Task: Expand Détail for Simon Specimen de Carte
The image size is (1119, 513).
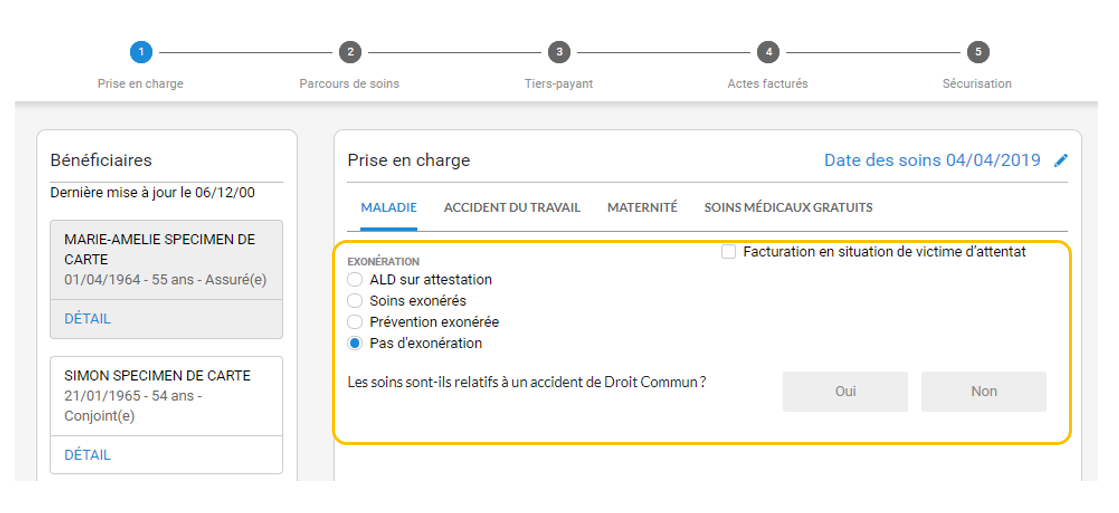Action: click(88, 454)
